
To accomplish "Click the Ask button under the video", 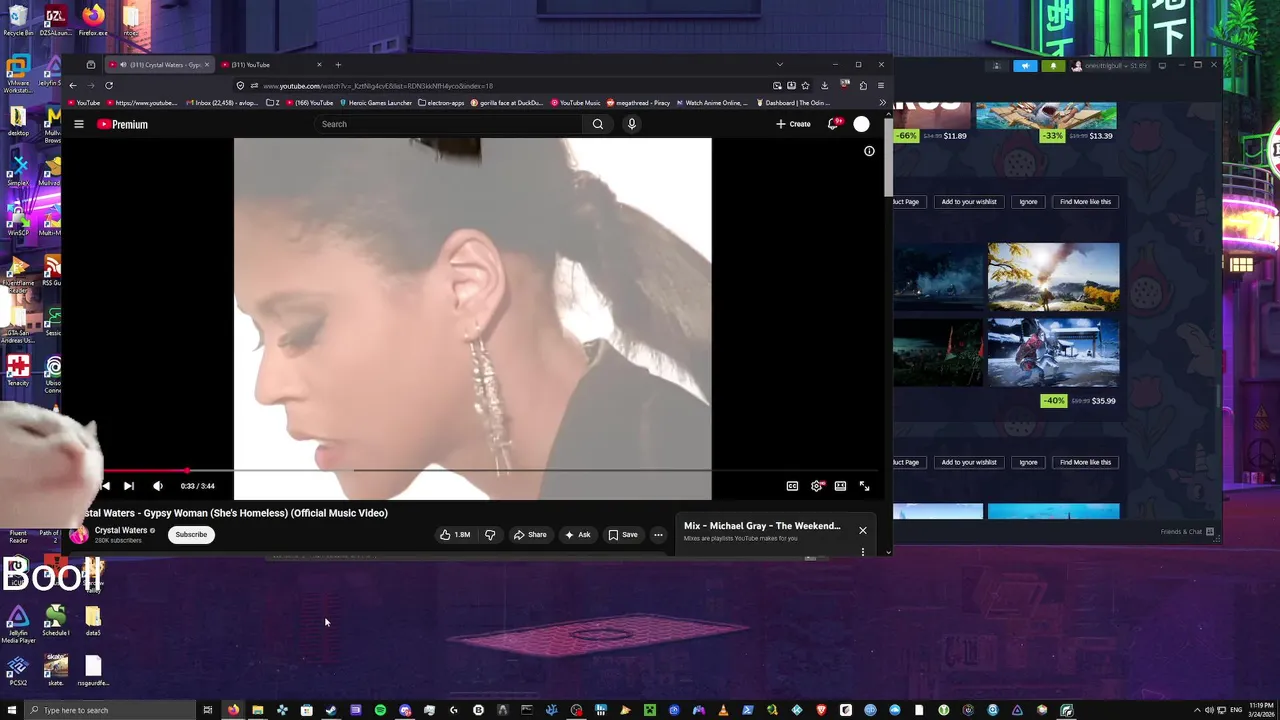I will click(x=577, y=535).
